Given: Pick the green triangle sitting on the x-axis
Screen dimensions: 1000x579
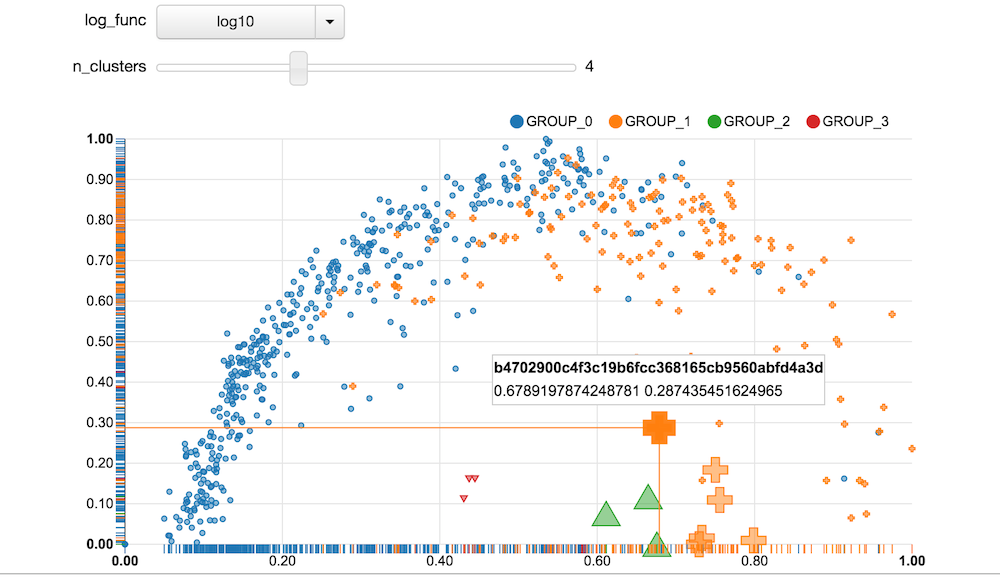Looking at the screenshot, I should pyautogui.click(x=656, y=545).
